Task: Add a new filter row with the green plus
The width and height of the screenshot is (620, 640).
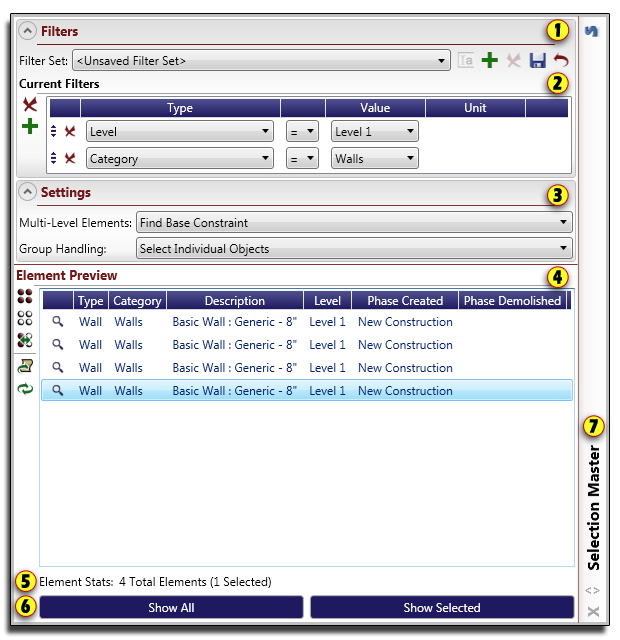Action: click(x=30, y=127)
